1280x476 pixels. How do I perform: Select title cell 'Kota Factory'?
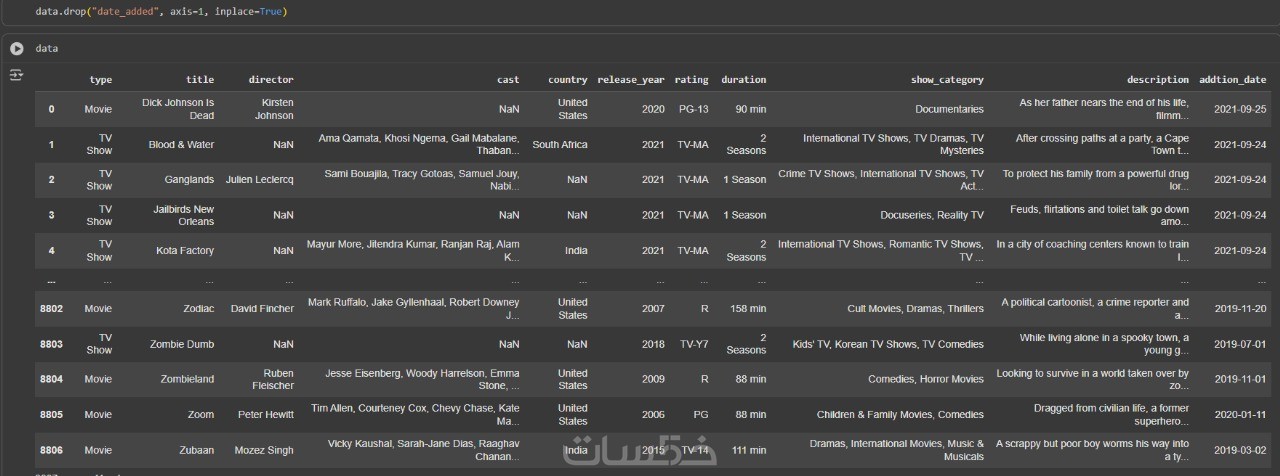(x=183, y=250)
